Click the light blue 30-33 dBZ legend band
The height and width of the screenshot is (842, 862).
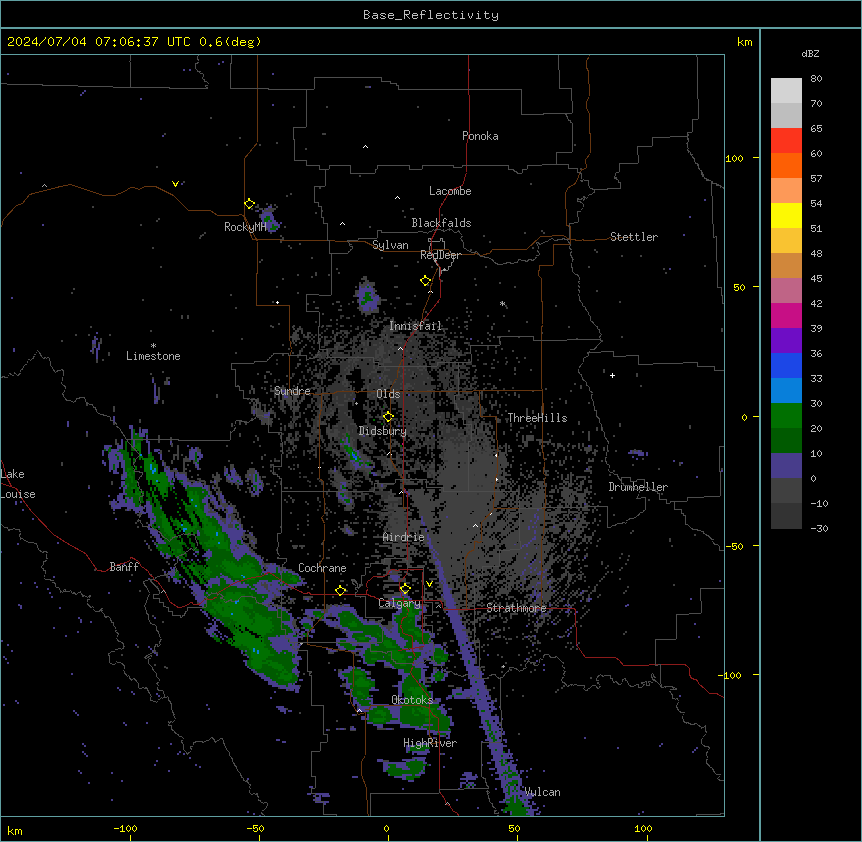pos(786,391)
